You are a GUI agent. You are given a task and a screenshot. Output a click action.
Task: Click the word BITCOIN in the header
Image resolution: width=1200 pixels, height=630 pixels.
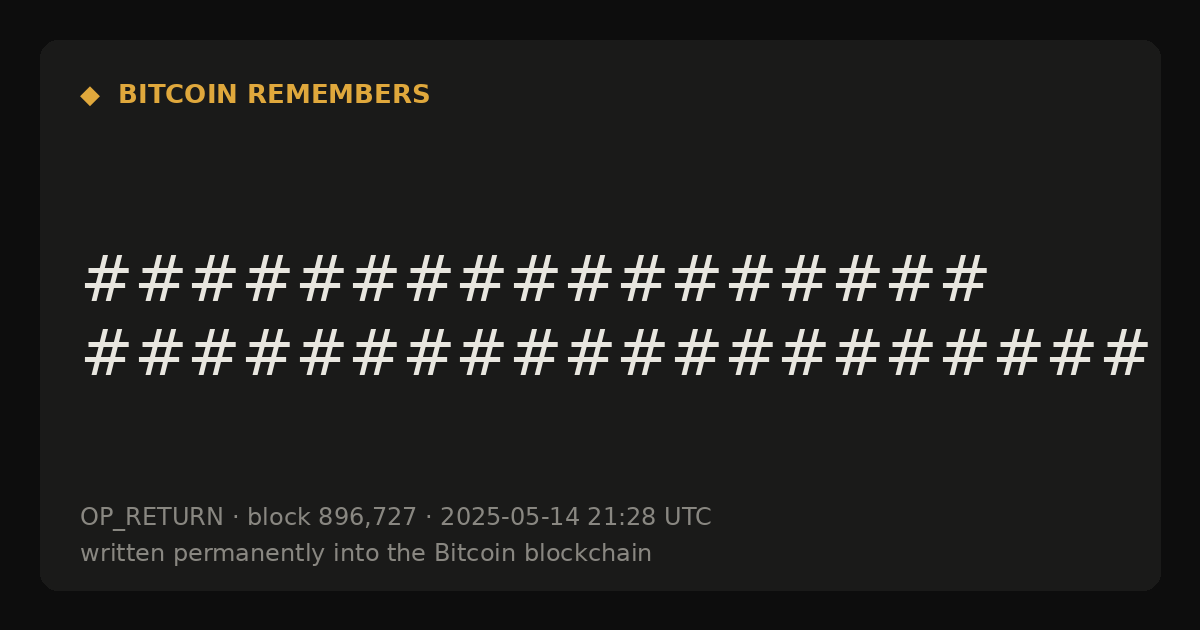point(178,95)
